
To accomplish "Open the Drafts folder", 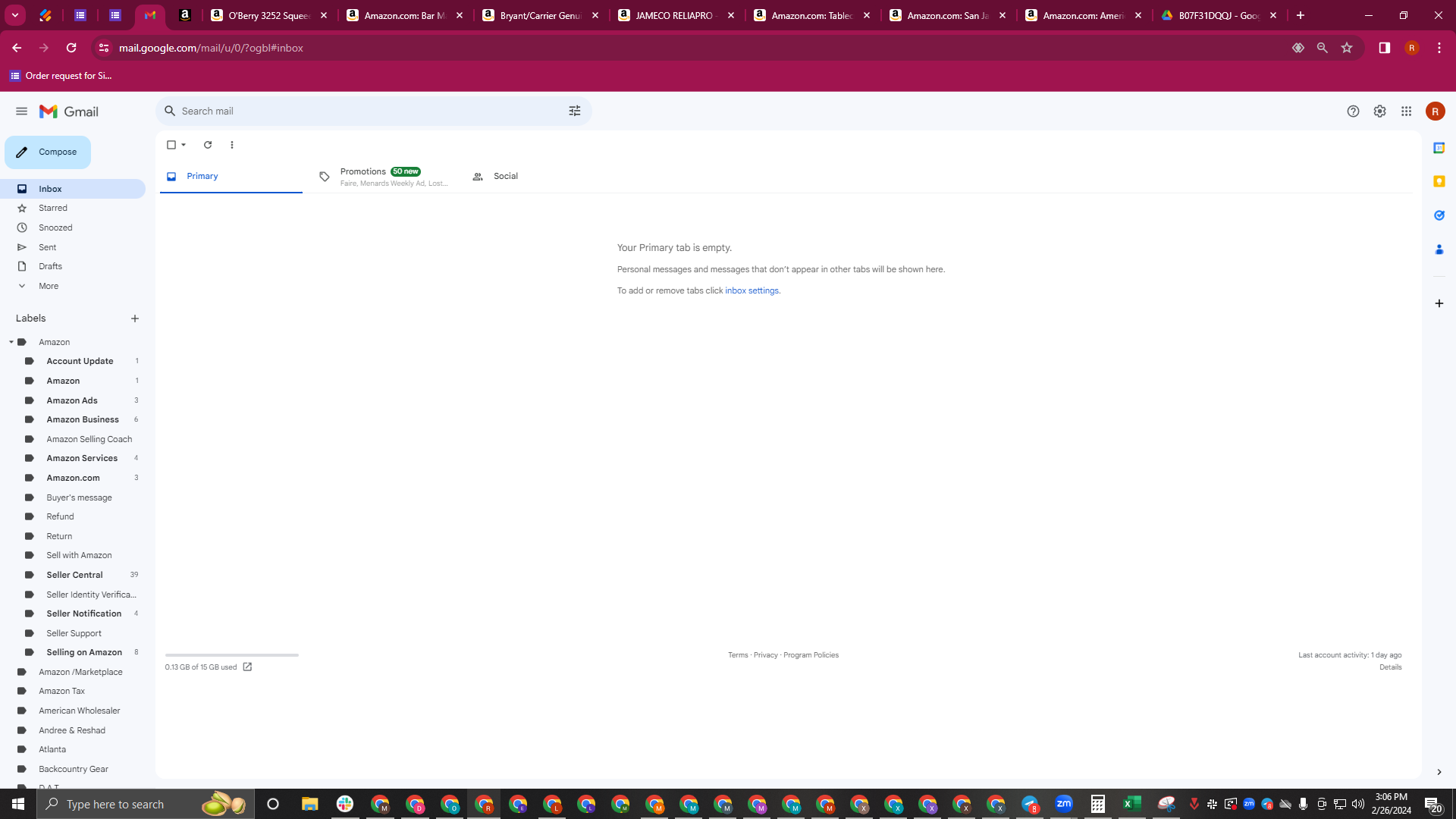I will click(x=73, y=267).
